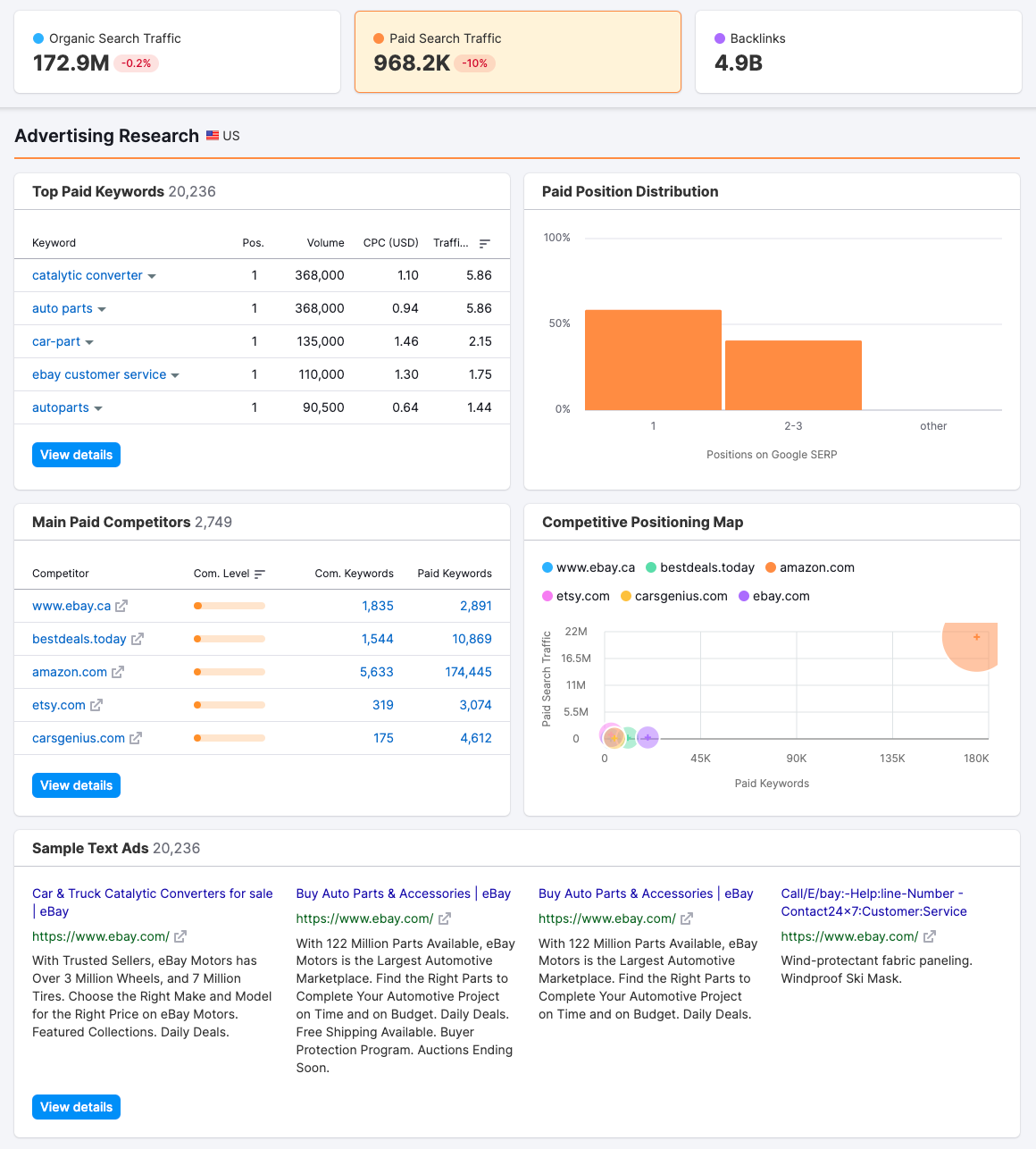Click the external link icon next to carsgenius.com
1036x1149 pixels.
[136, 738]
